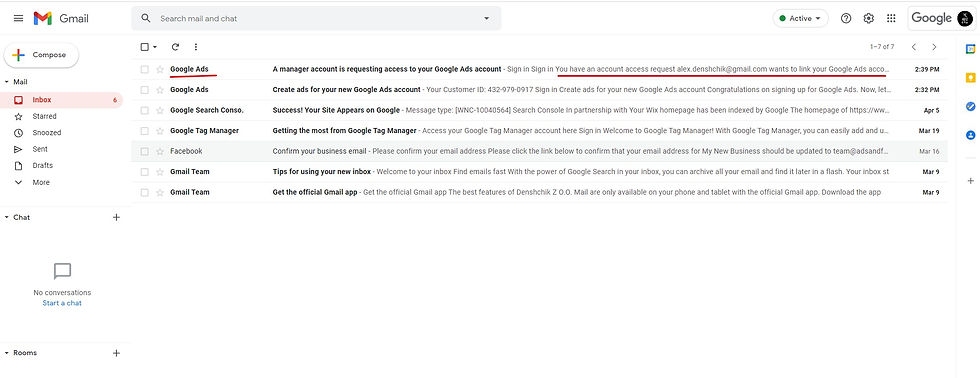Toggle the select all checkbox
Image resolution: width=980 pixels, height=378 pixels.
(x=145, y=47)
